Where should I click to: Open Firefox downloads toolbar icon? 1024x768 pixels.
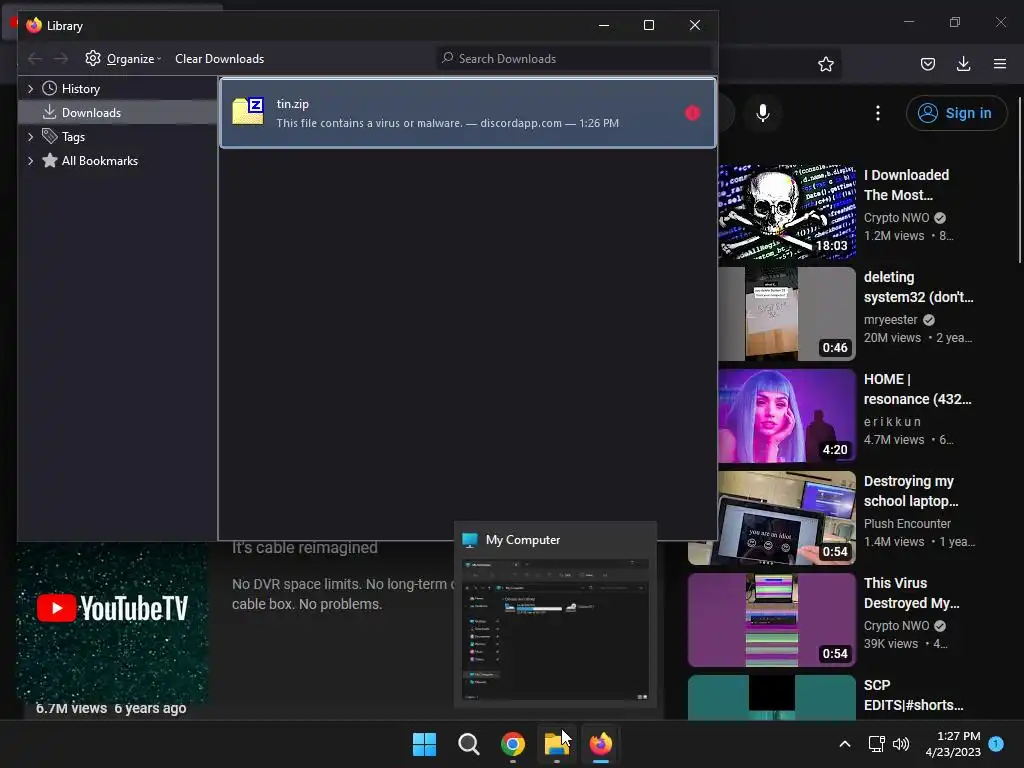click(963, 64)
